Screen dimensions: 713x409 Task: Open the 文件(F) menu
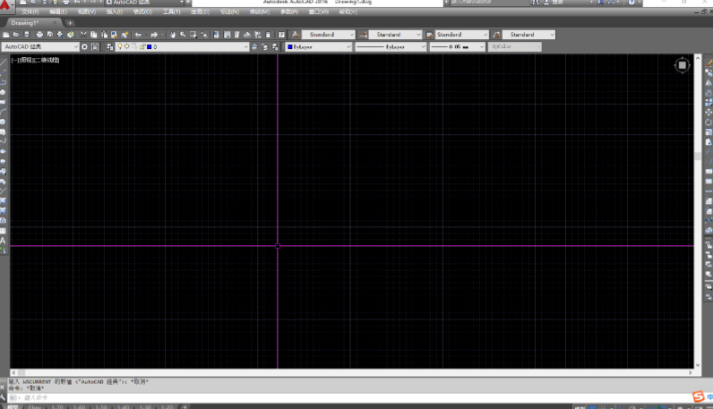point(30,12)
